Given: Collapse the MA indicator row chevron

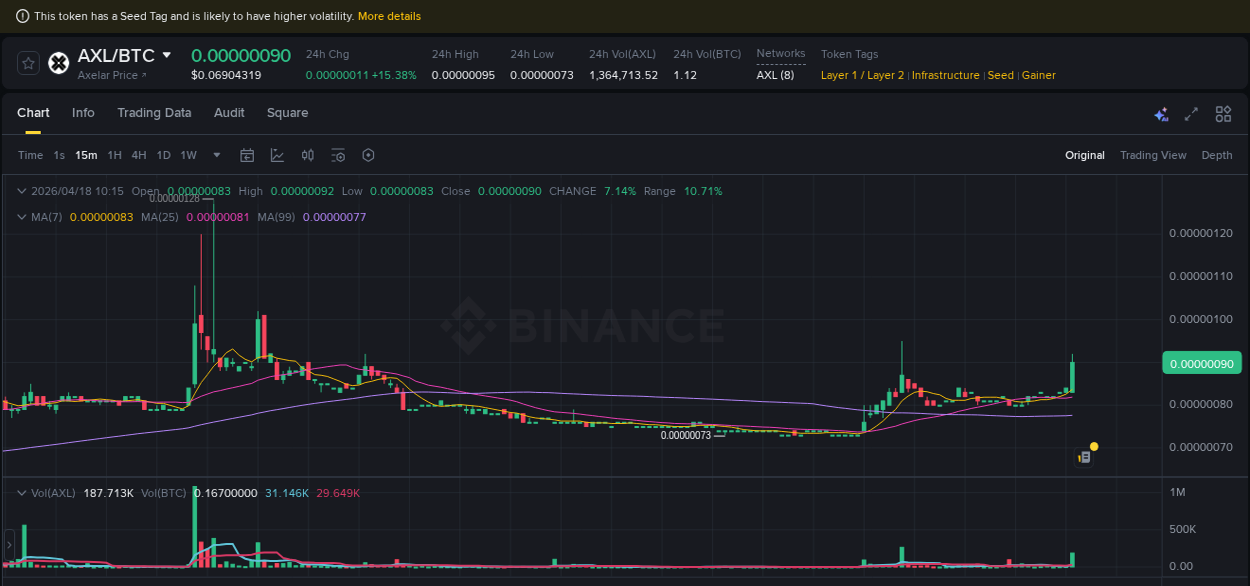Looking at the screenshot, I should pyautogui.click(x=23, y=217).
